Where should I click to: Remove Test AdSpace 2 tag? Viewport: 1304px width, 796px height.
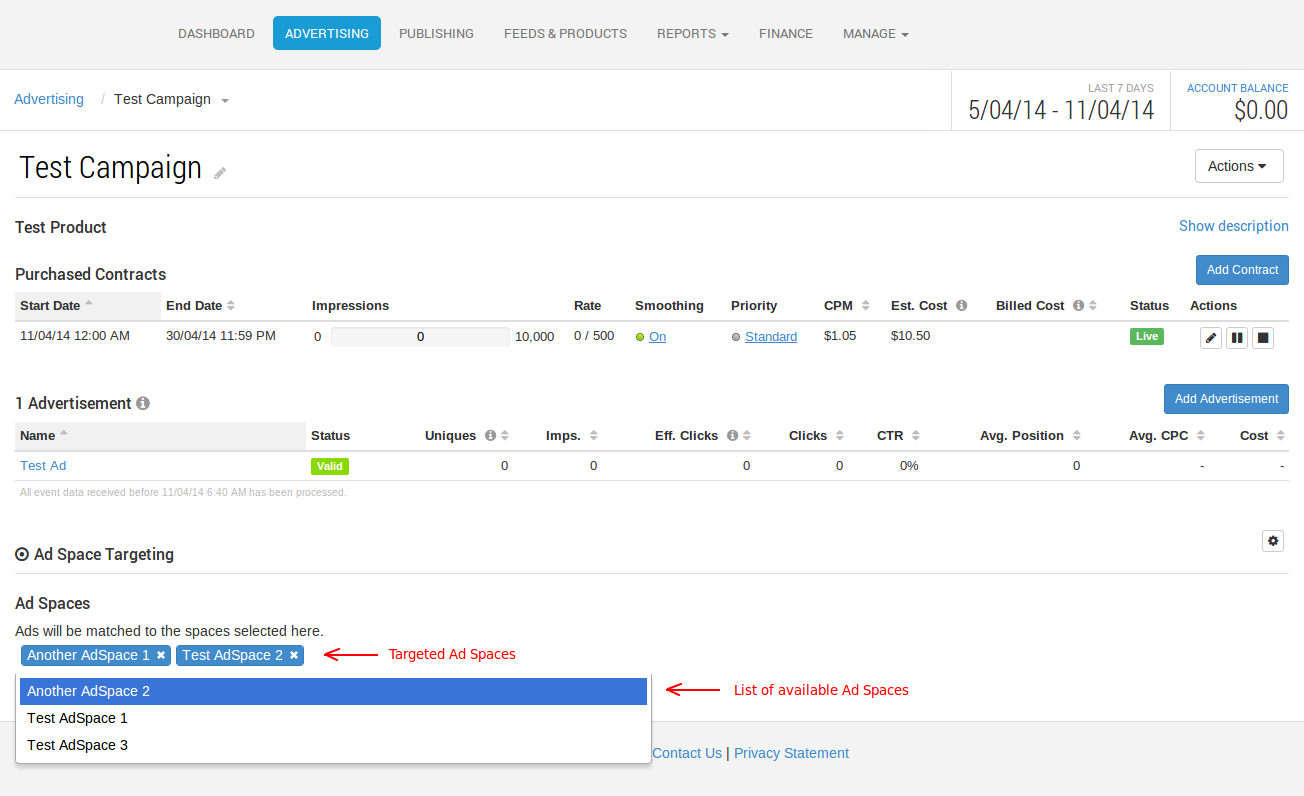tap(294, 655)
